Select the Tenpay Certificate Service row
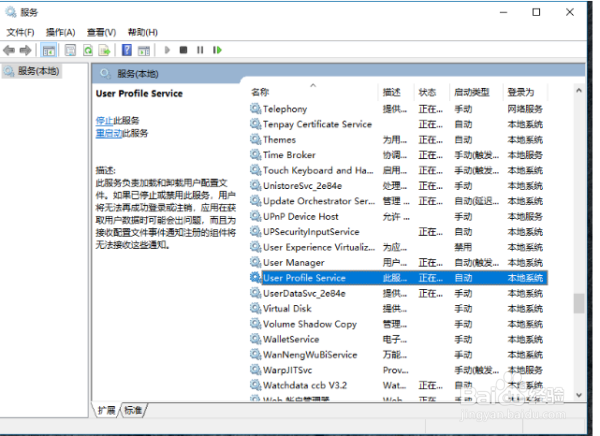600x436 pixels. (399, 124)
